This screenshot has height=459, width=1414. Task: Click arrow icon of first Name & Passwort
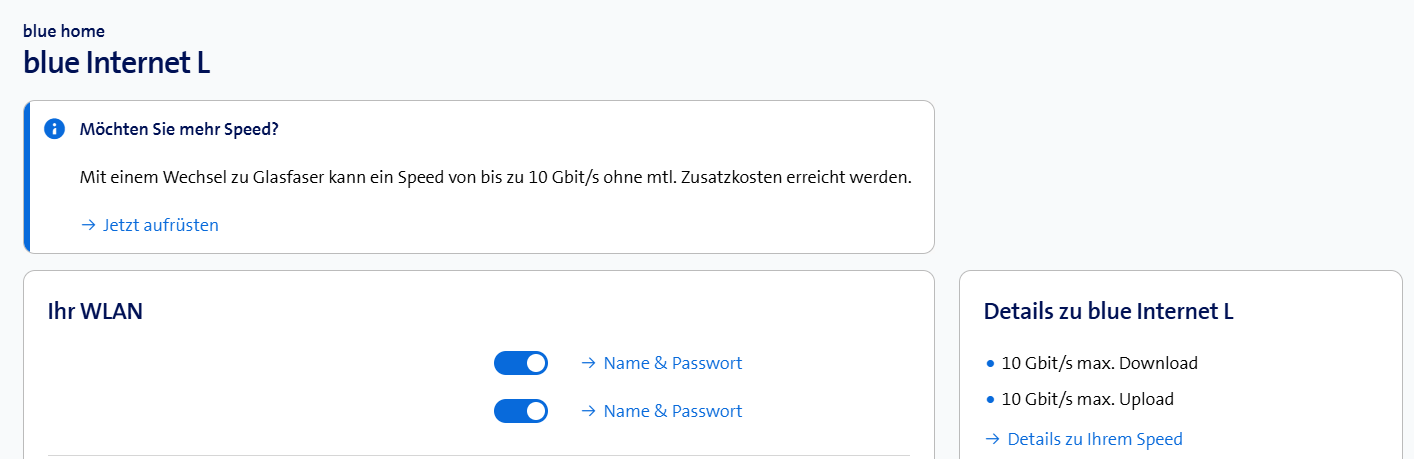(x=589, y=363)
